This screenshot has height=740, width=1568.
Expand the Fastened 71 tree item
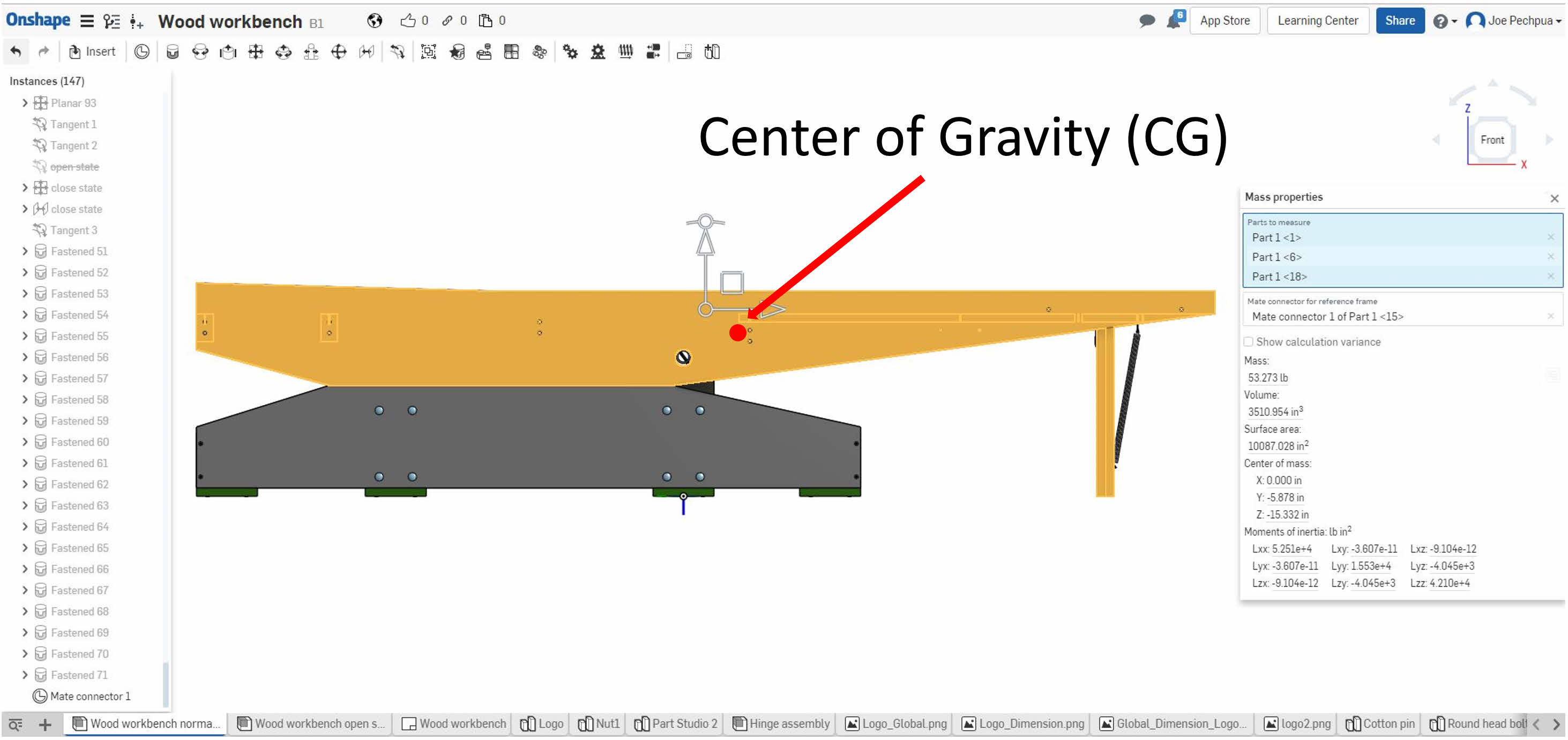(25, 675)
